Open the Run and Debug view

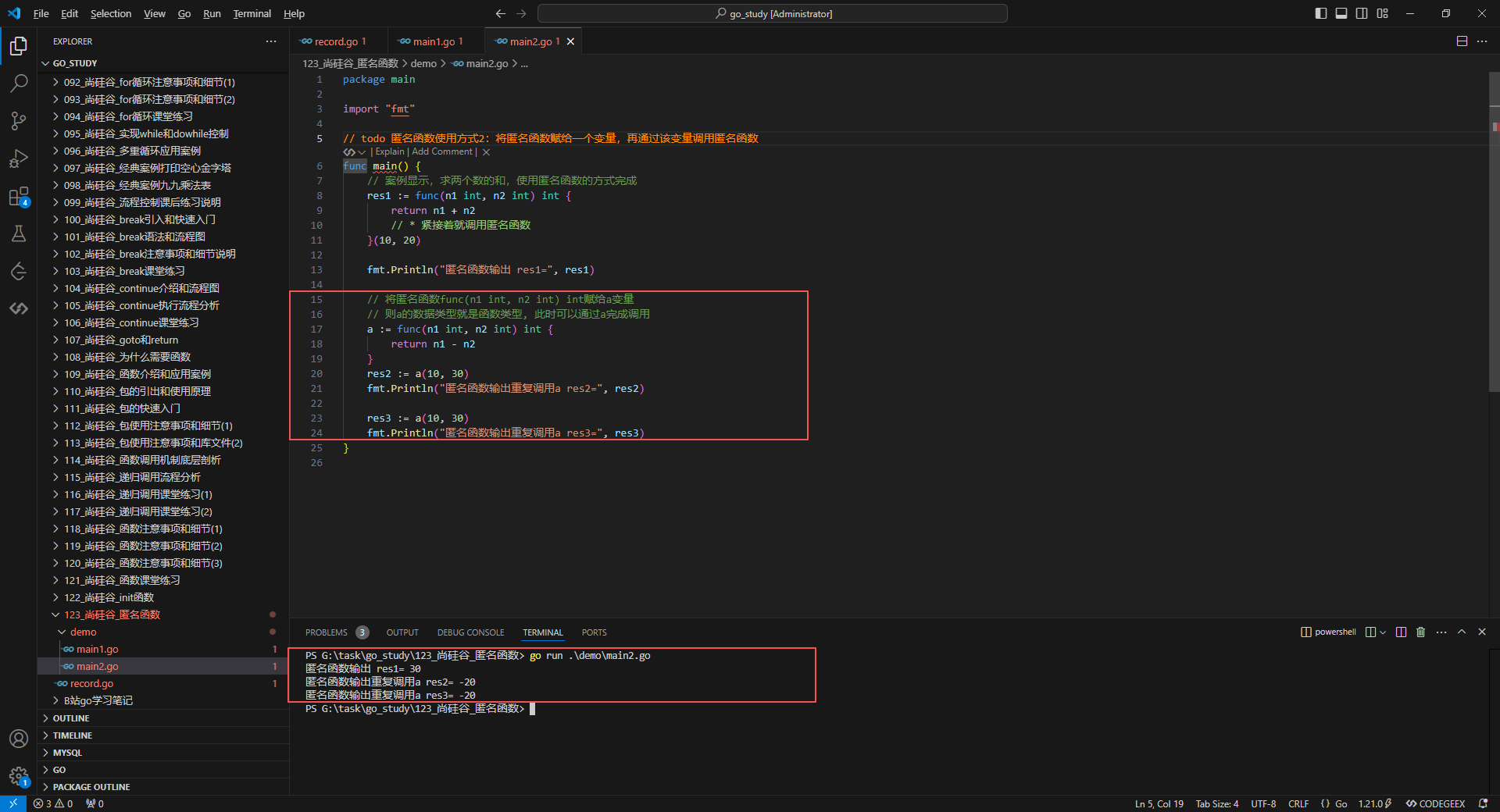19,158
